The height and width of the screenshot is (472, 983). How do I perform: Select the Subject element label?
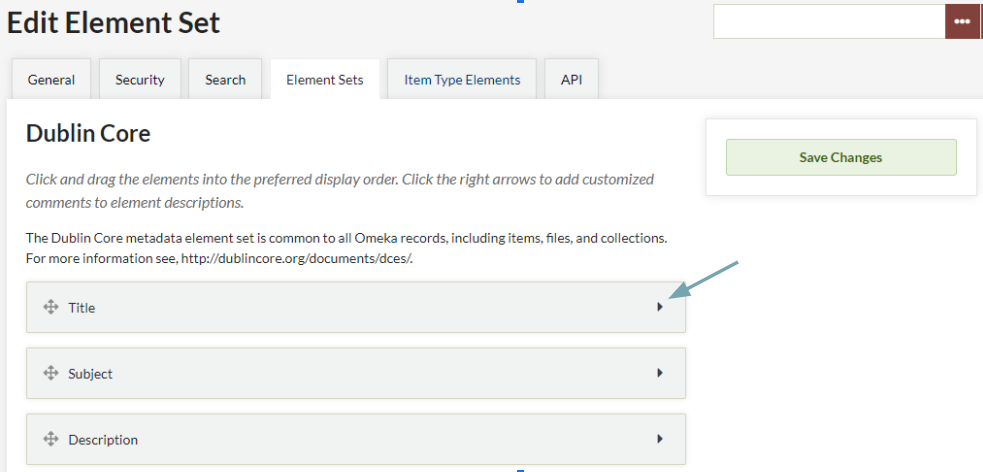coord(90,374)
